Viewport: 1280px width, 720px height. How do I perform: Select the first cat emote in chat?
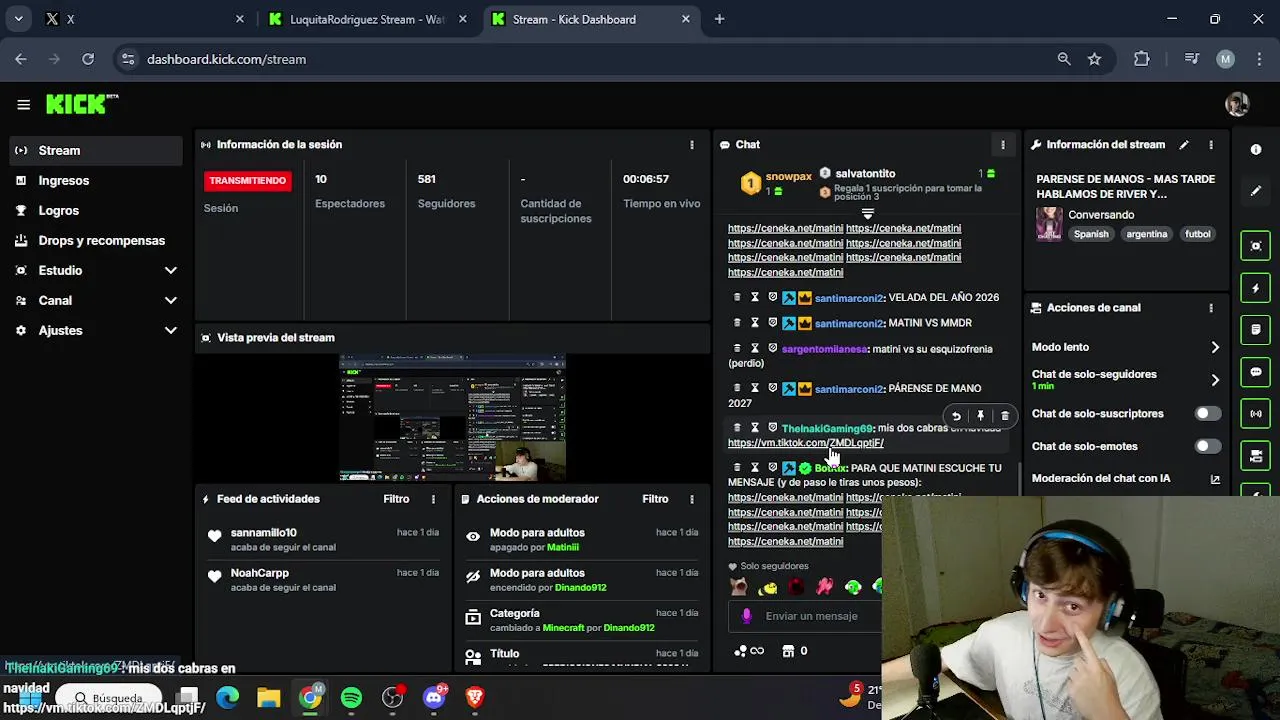pos(739,587)
